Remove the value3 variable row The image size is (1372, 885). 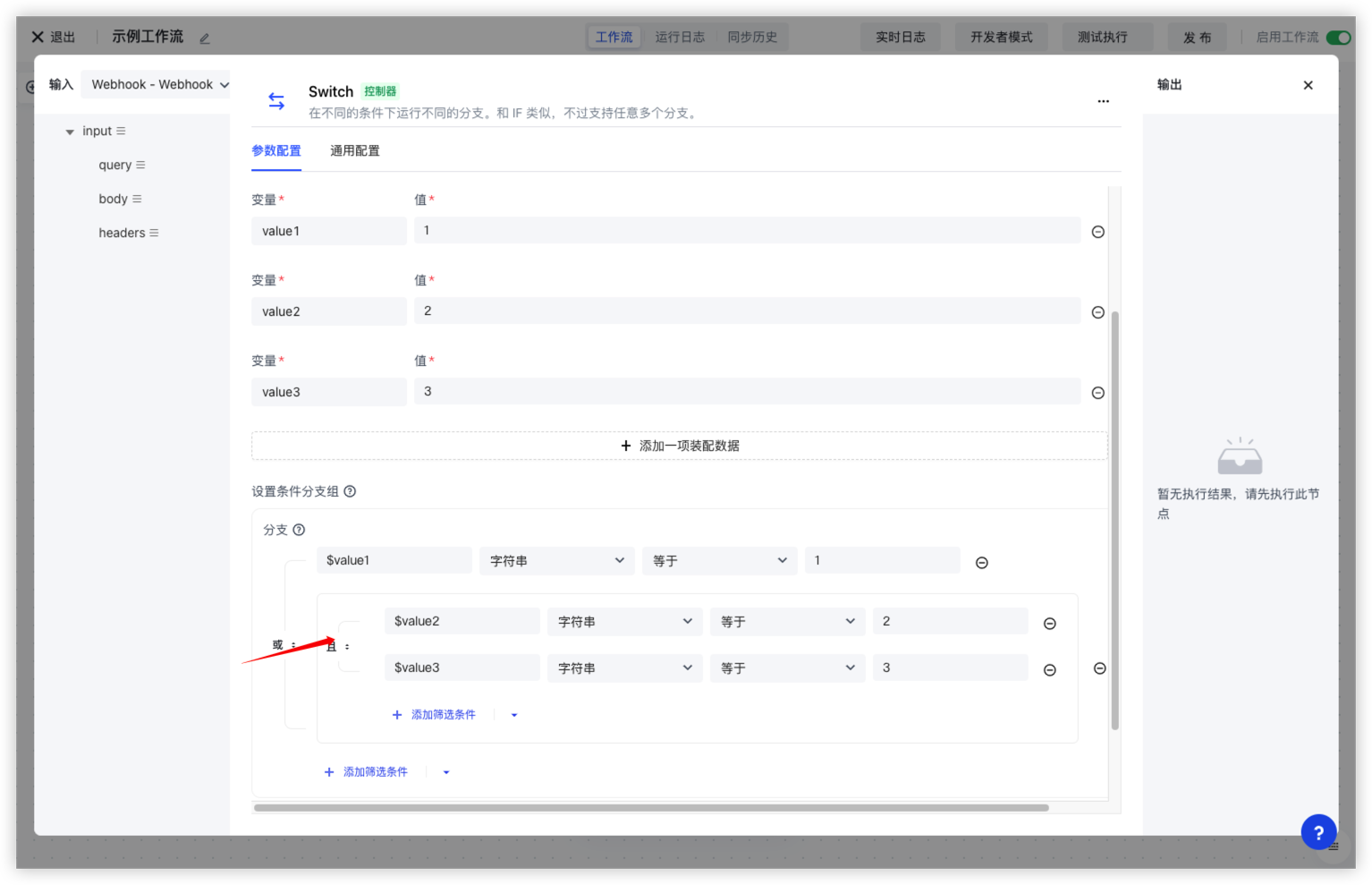(1098, 393)
